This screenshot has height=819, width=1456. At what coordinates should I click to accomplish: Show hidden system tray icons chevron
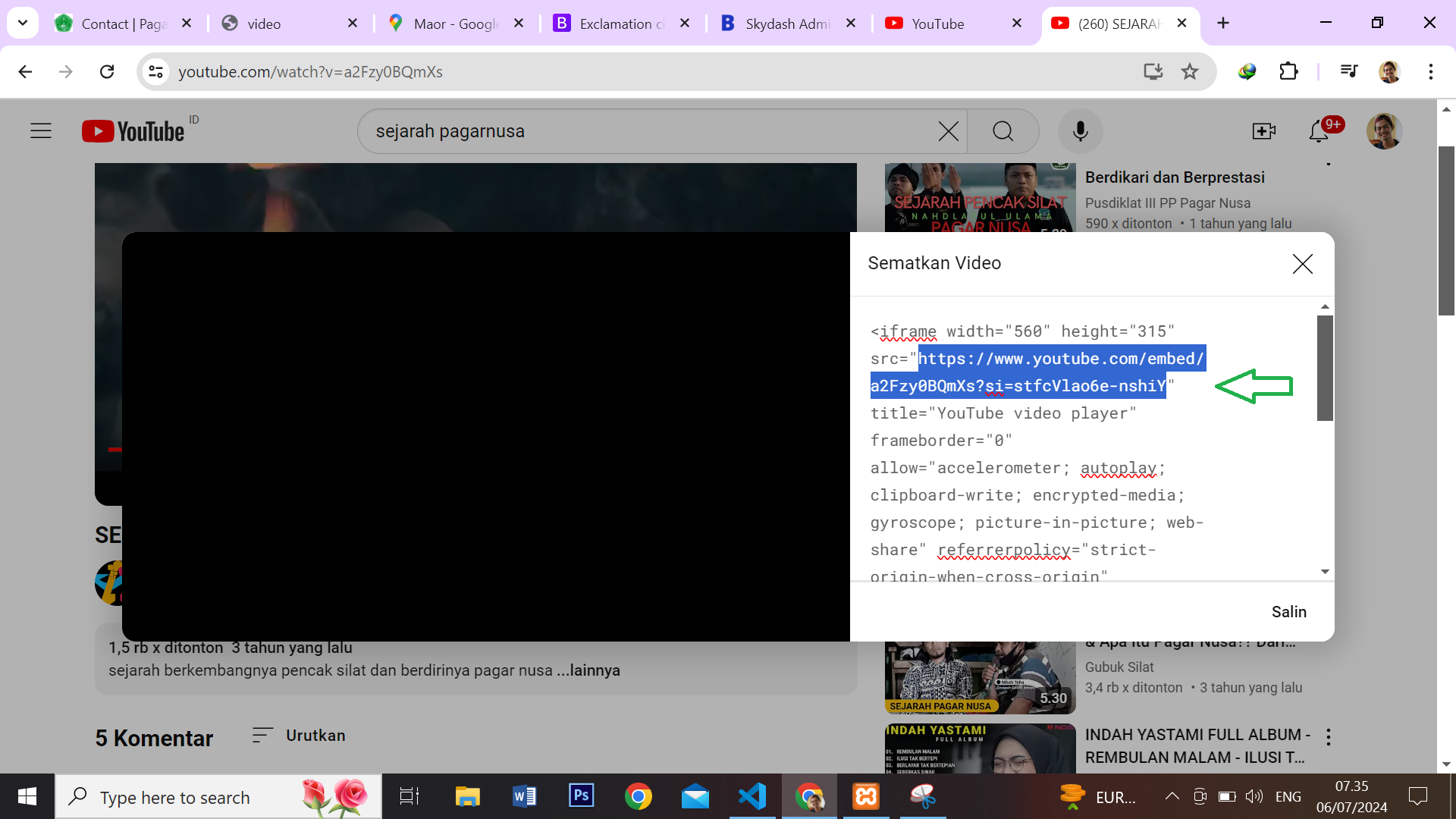point(1172,796)
